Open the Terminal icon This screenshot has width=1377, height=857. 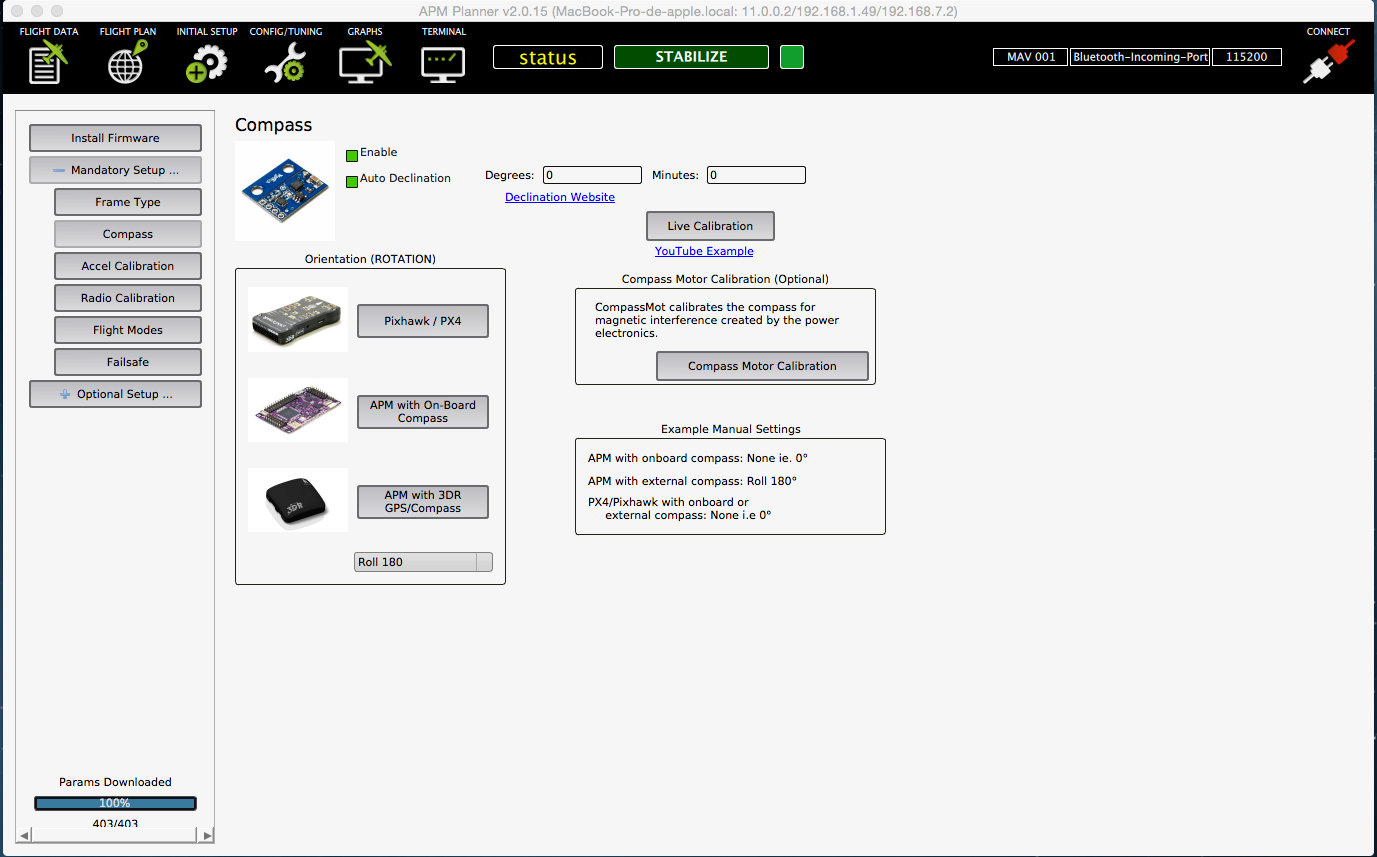(x=443, y=63)
